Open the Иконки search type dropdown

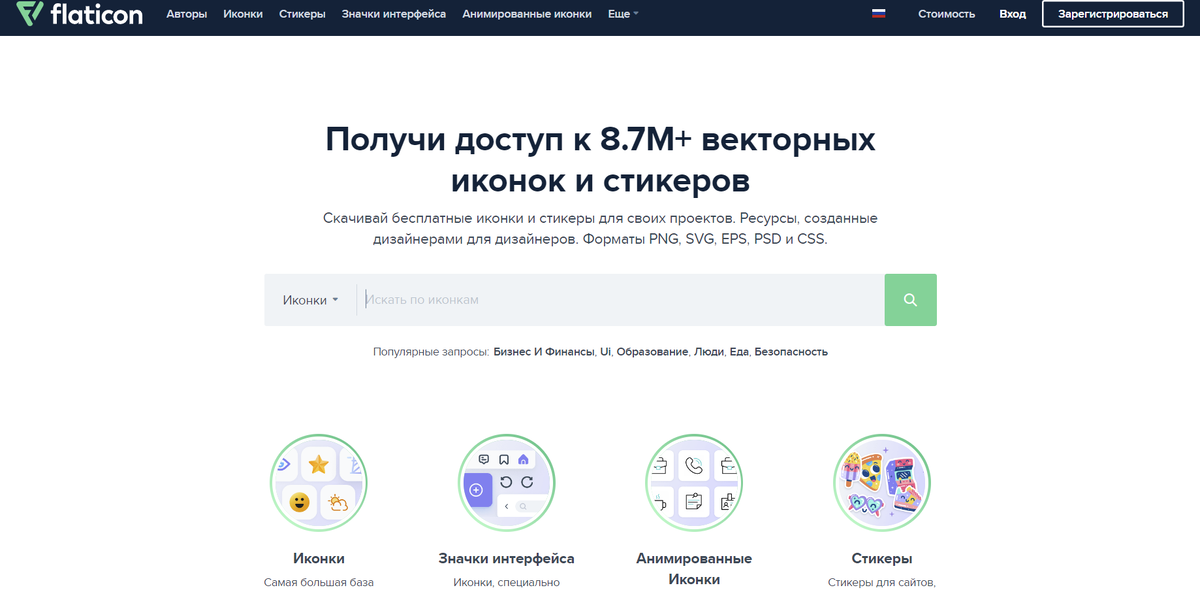[x=311, y=299]
